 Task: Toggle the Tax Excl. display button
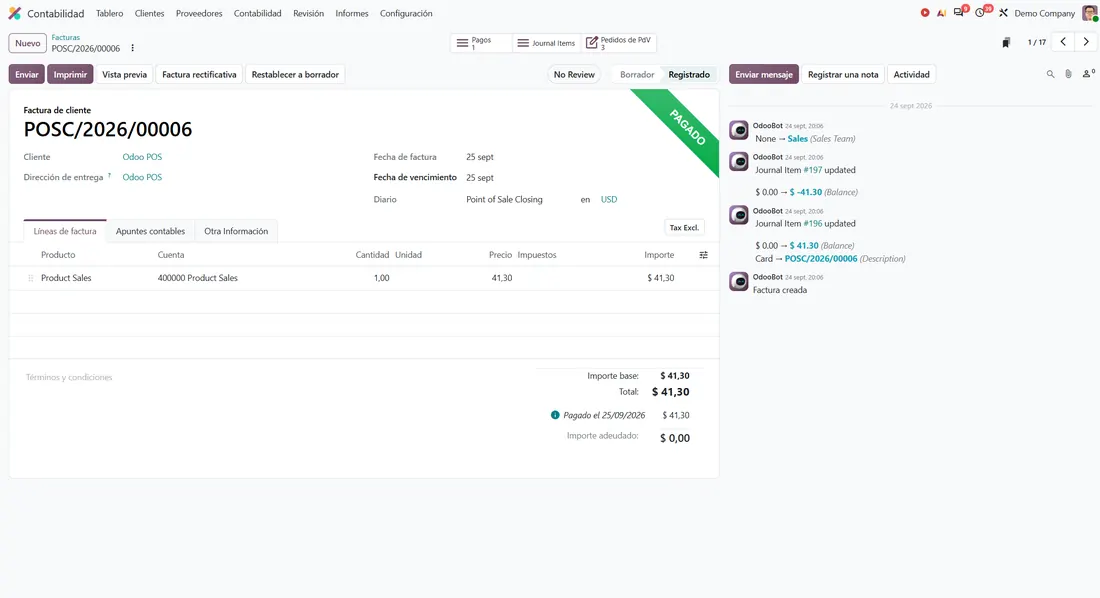pyautogui.click(x=684, y=227)
